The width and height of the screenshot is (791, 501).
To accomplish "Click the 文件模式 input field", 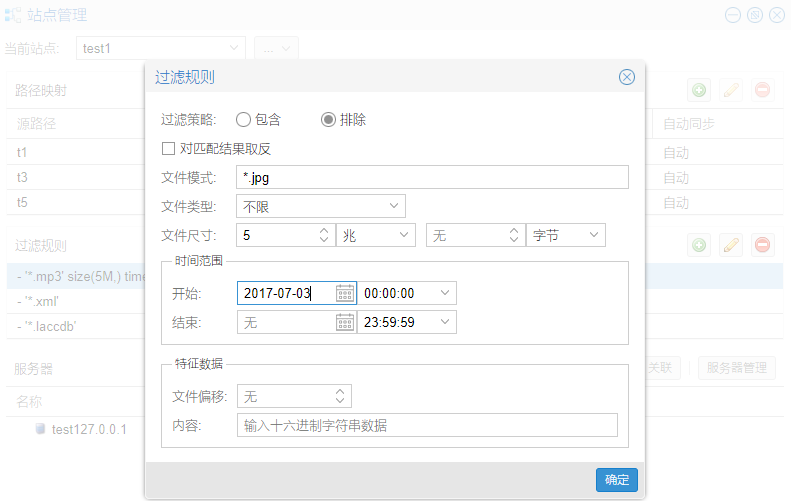I will (x=432, y=178).
